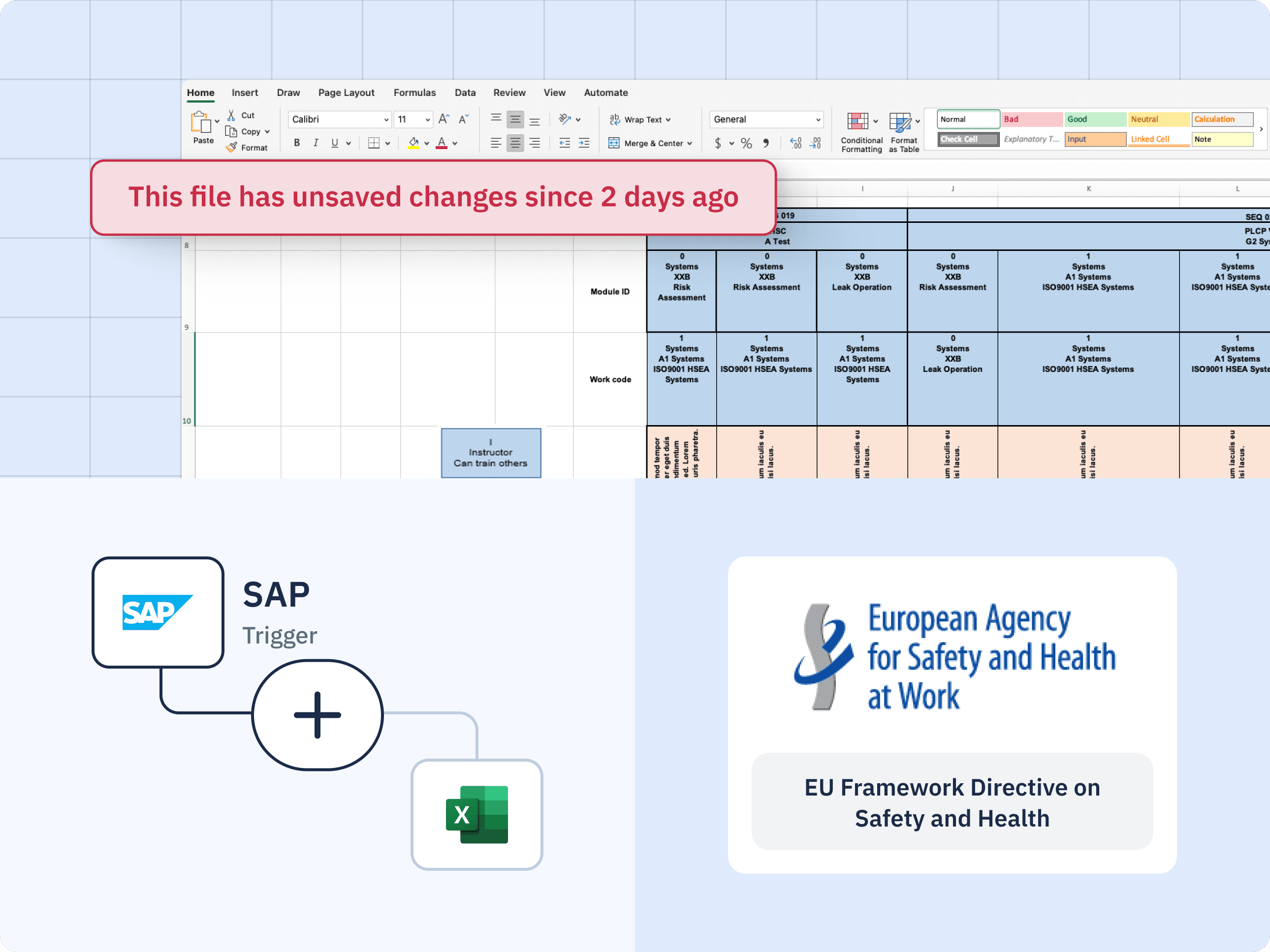Click the SAP trigger node
The height and width of the screenshot is (952, 1270).
(x=158, y=613)
